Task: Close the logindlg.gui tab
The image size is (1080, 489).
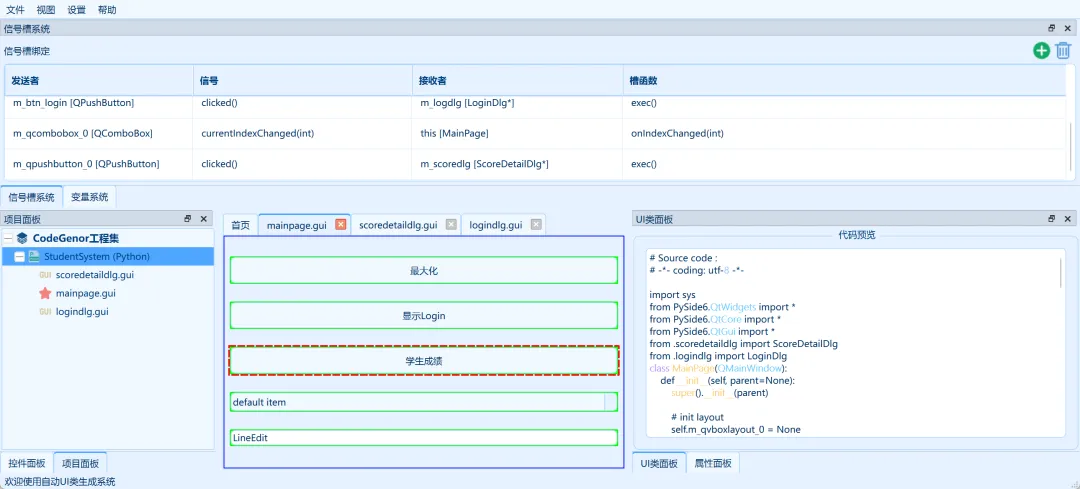Action: [536, 225]
